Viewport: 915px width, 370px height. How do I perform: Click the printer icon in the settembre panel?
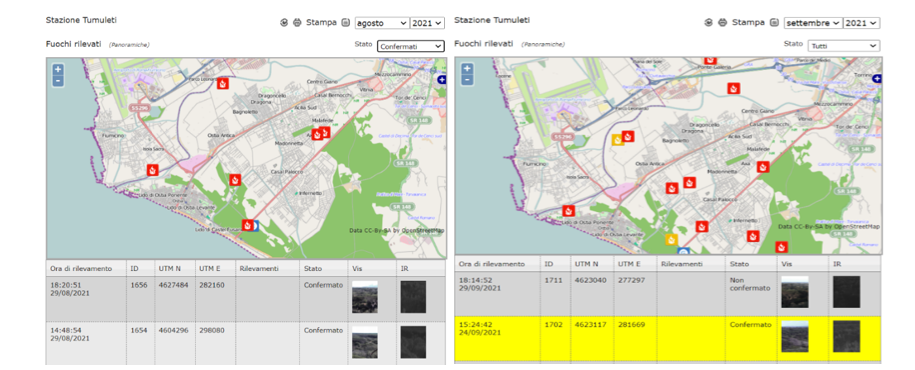[x=722, y=23]
